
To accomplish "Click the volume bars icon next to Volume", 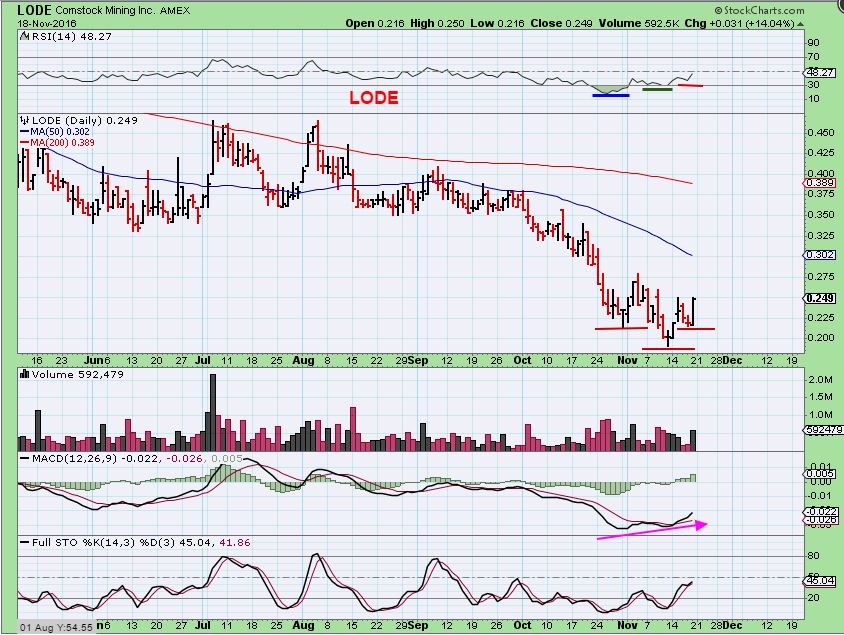I will [25, 374].
